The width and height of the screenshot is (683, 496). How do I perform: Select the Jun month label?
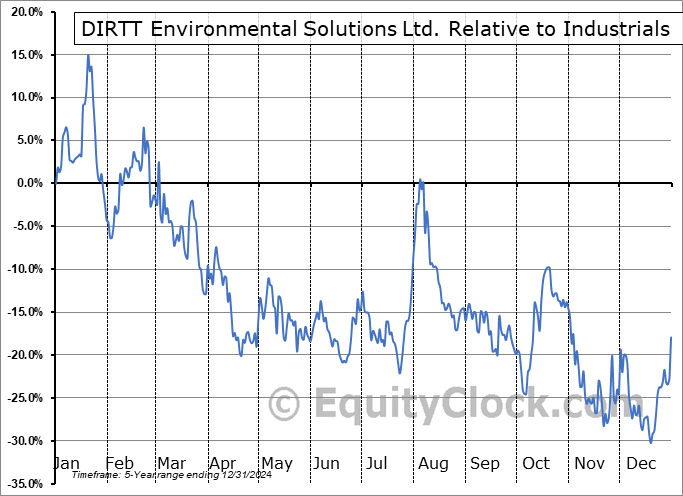(x=326, y=464)
